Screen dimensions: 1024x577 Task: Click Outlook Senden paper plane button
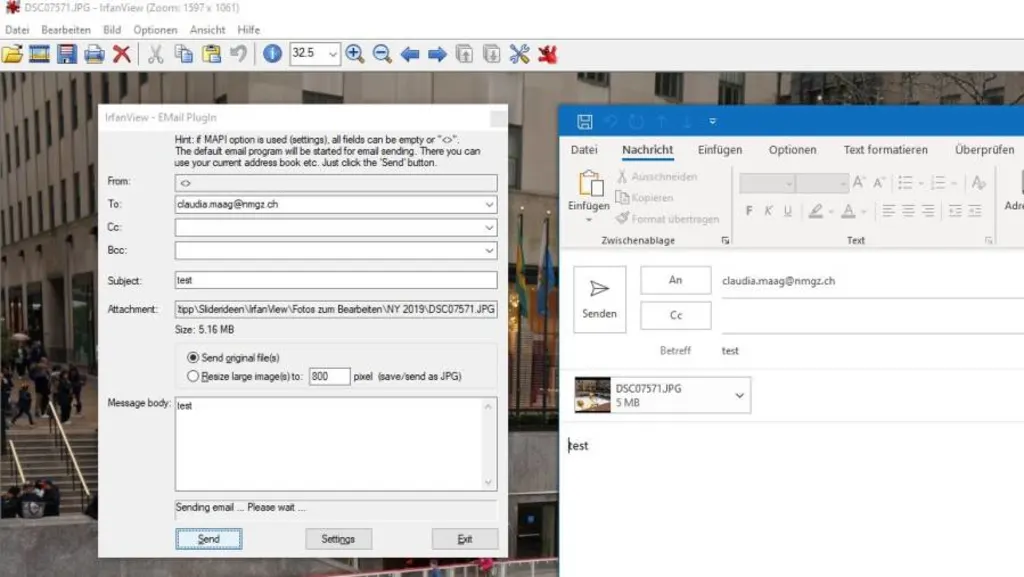[599, 298]
